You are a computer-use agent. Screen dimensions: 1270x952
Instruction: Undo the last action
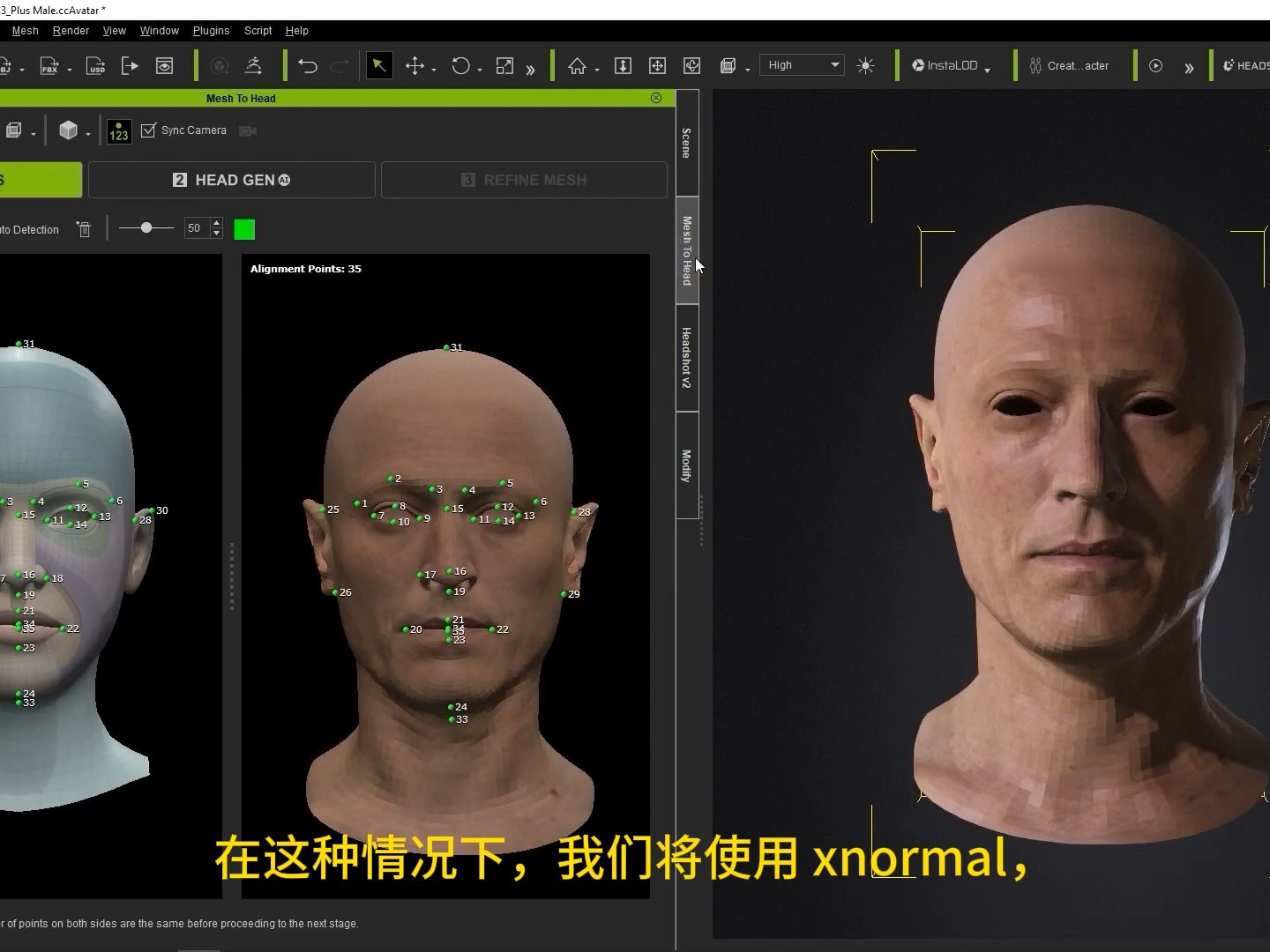click(x=307, y=66)
